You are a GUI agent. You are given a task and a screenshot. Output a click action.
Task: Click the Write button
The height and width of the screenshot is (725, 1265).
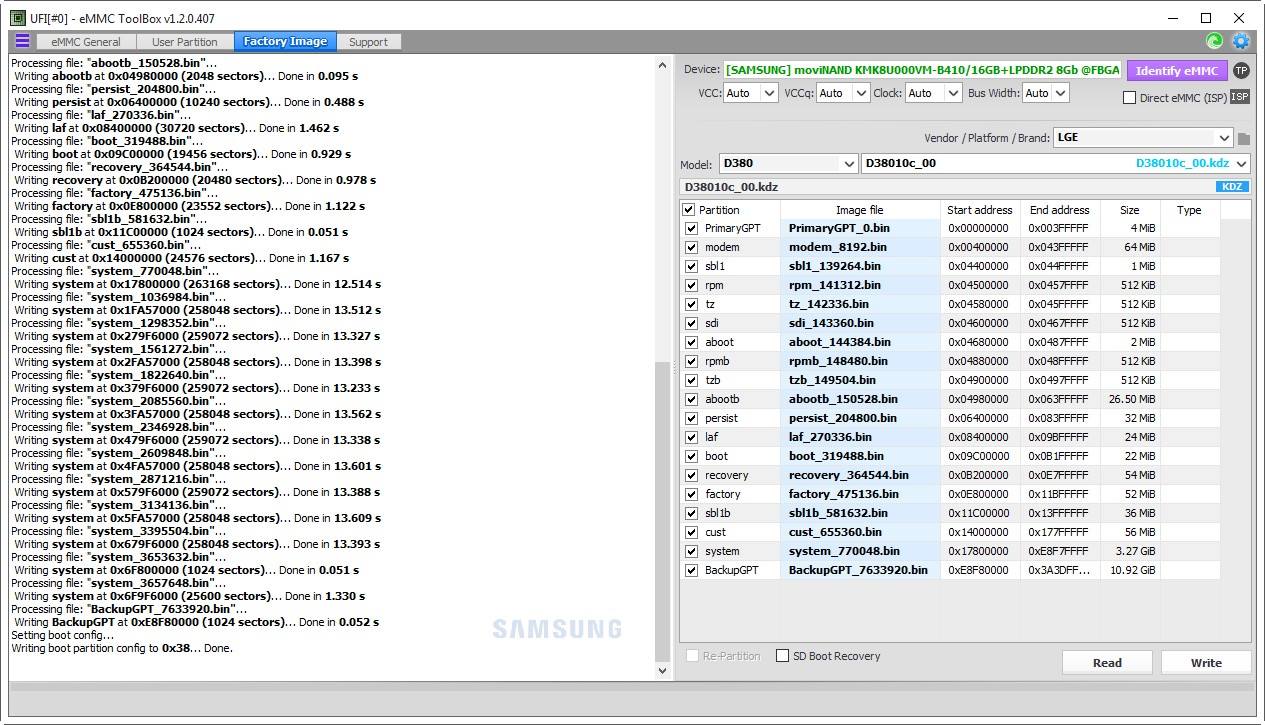coord(1206,662)
